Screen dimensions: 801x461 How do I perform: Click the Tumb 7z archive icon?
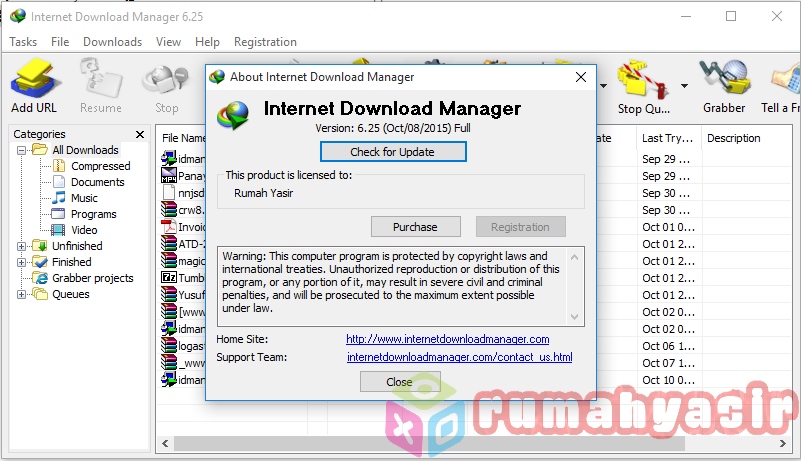(x=169, y=278)
